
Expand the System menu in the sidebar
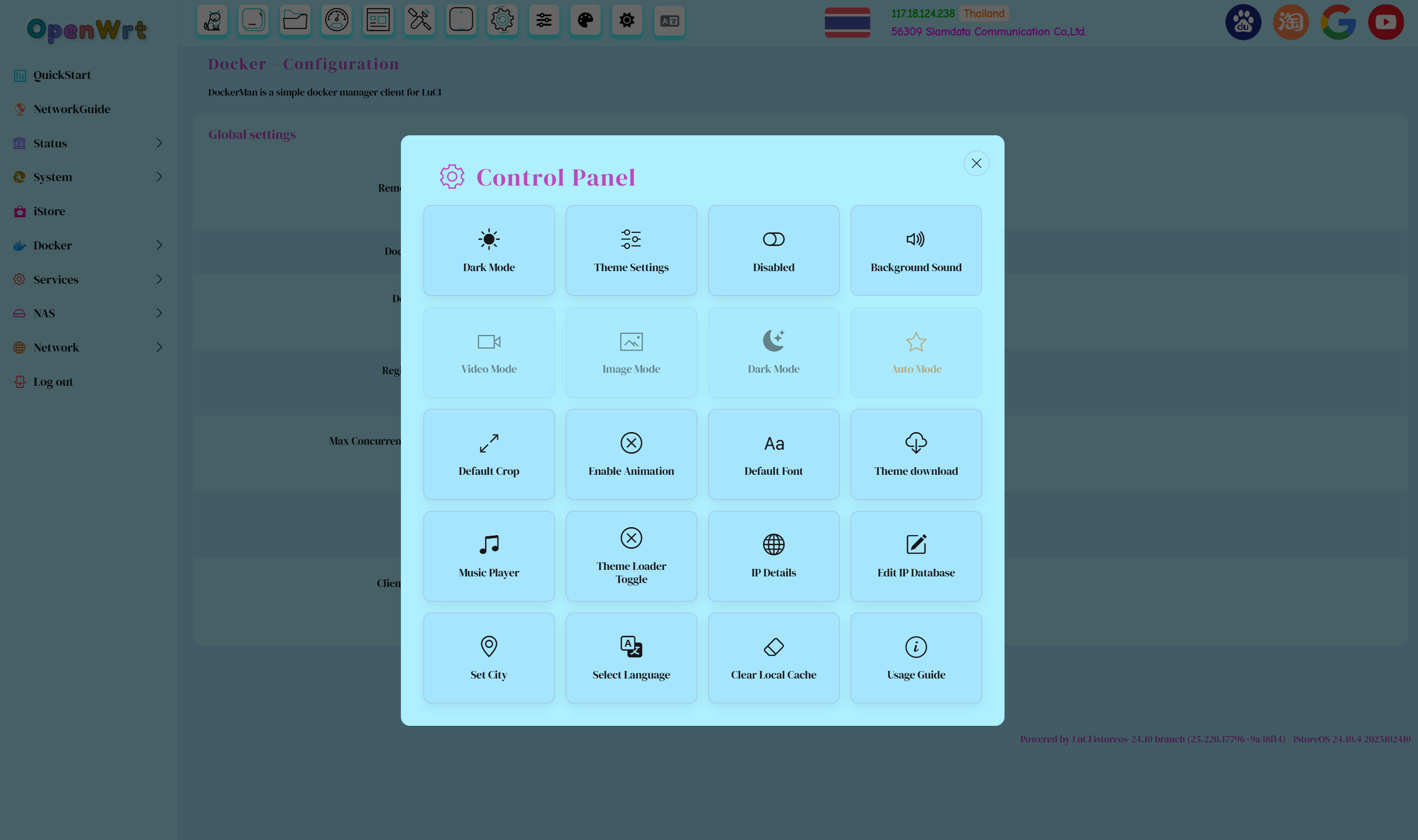[89, 177]
